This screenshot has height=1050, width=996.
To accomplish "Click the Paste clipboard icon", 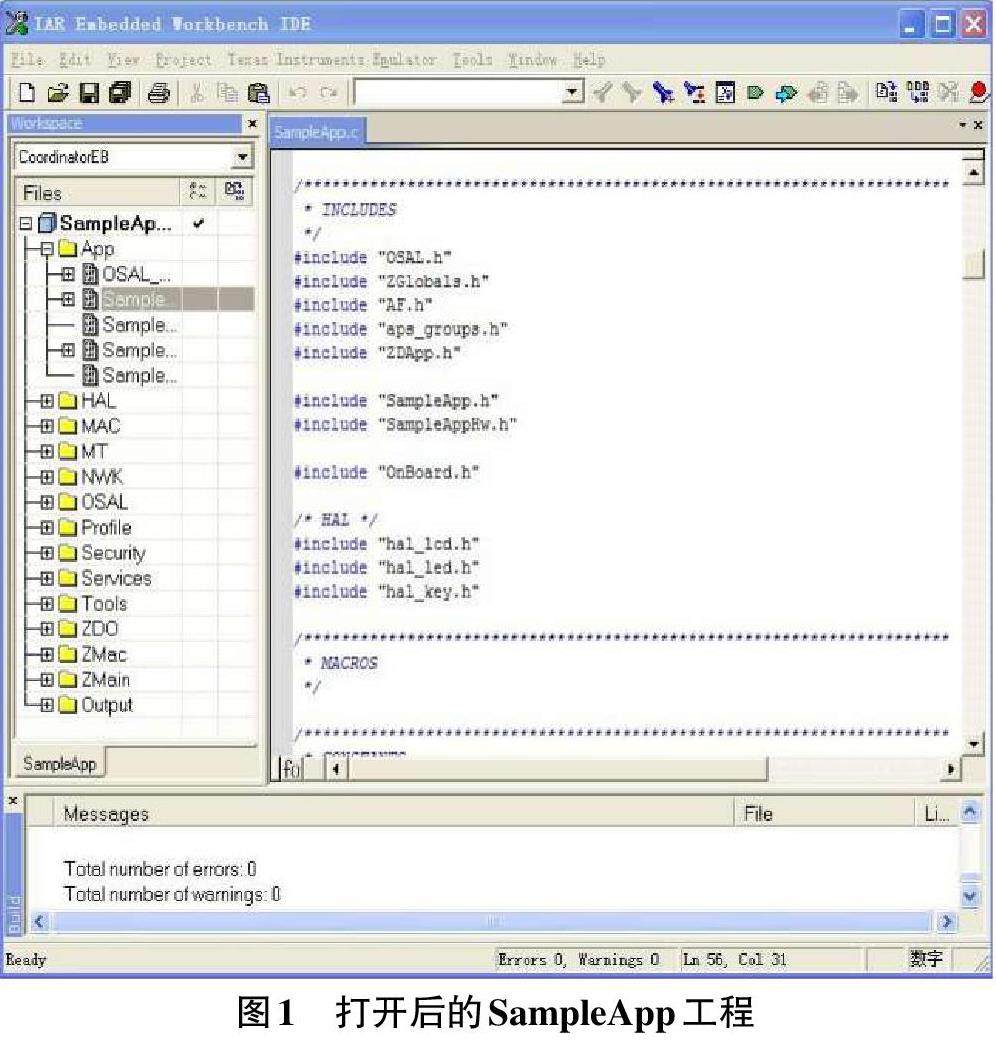I will point(259,92).
